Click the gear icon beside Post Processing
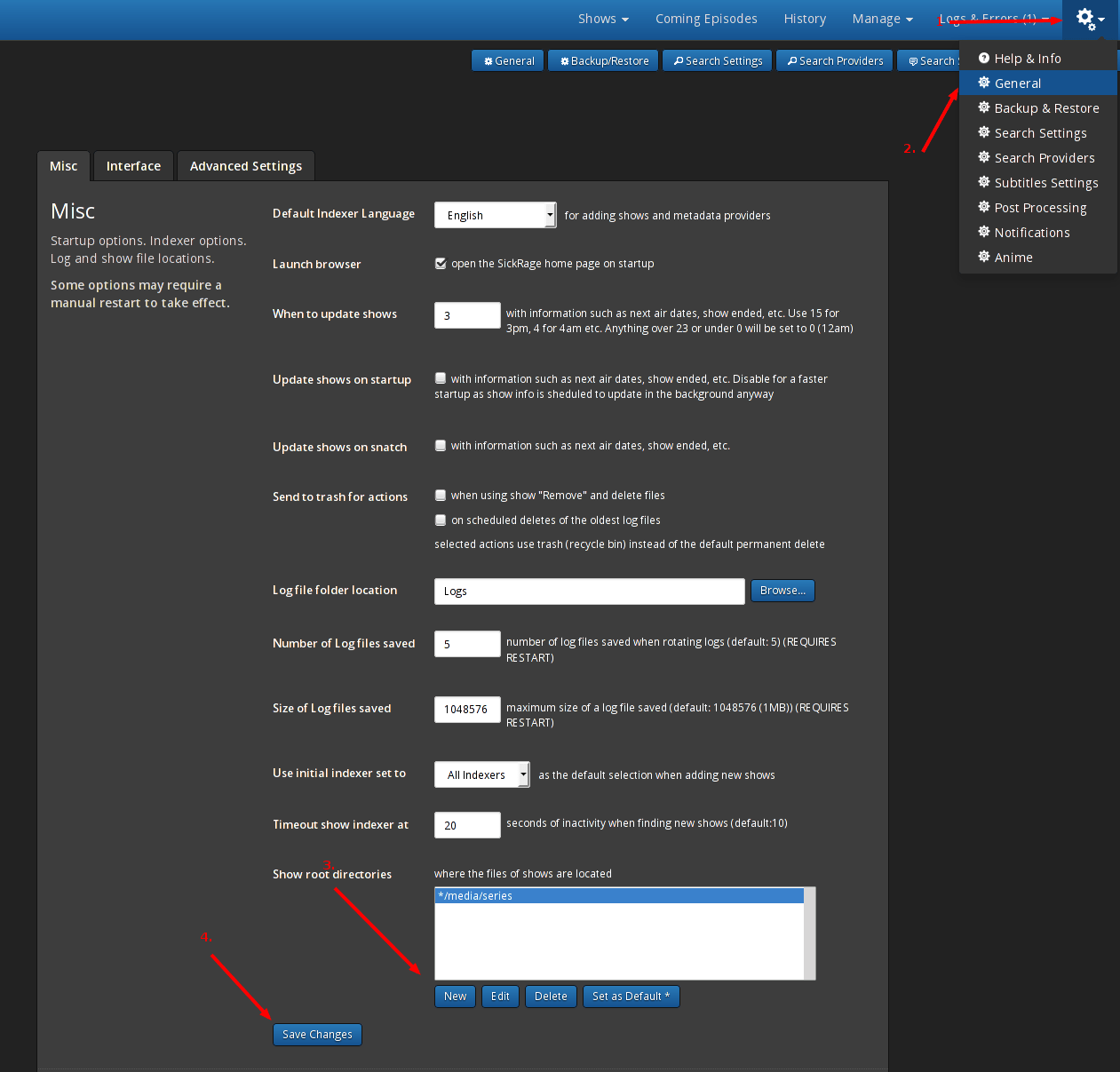This screenshot has width=1120, height=1072. [984, 207]
